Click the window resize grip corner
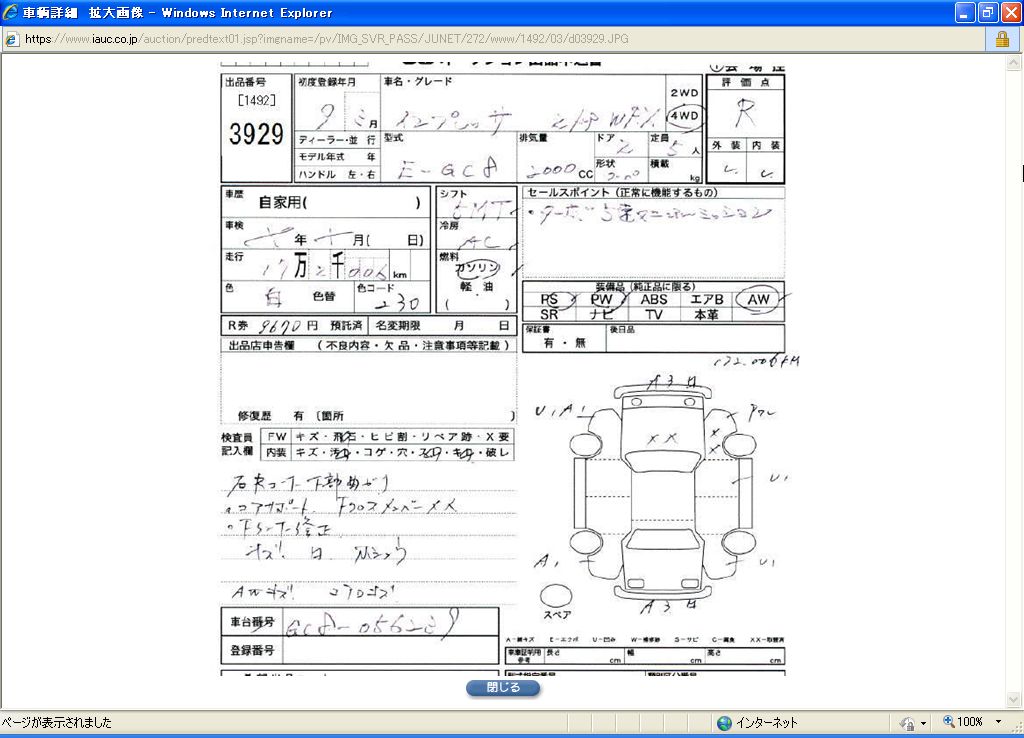1024x738 pixels. pos(1016,730)
